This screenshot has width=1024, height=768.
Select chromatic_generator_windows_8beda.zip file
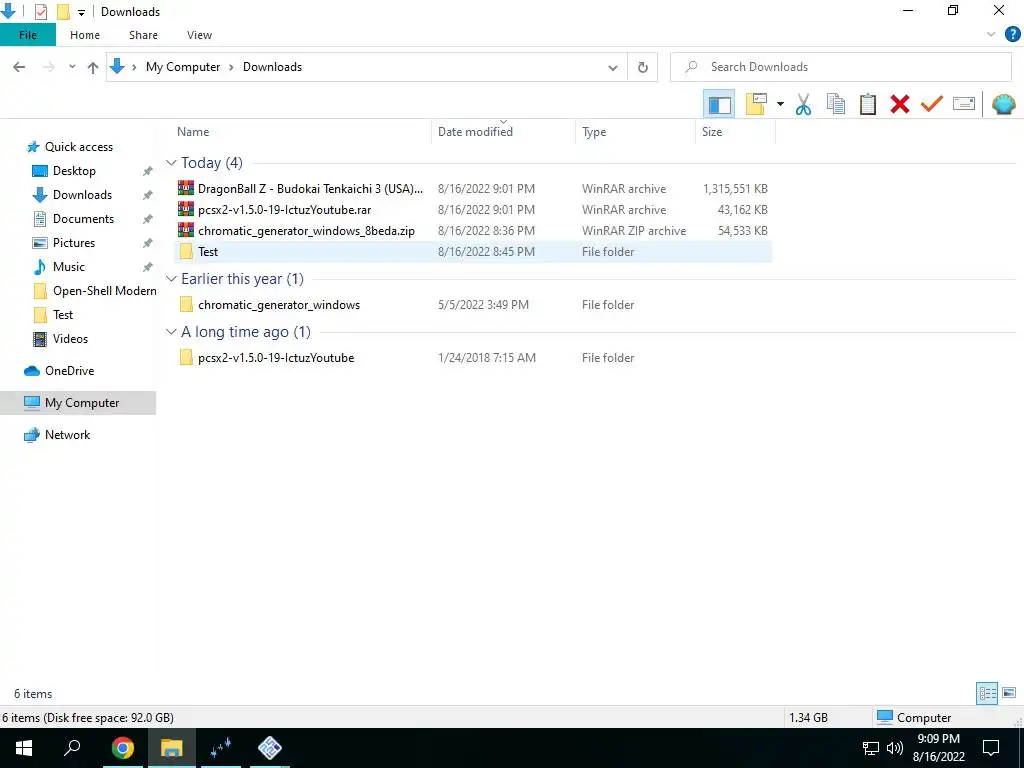(473, 231)
